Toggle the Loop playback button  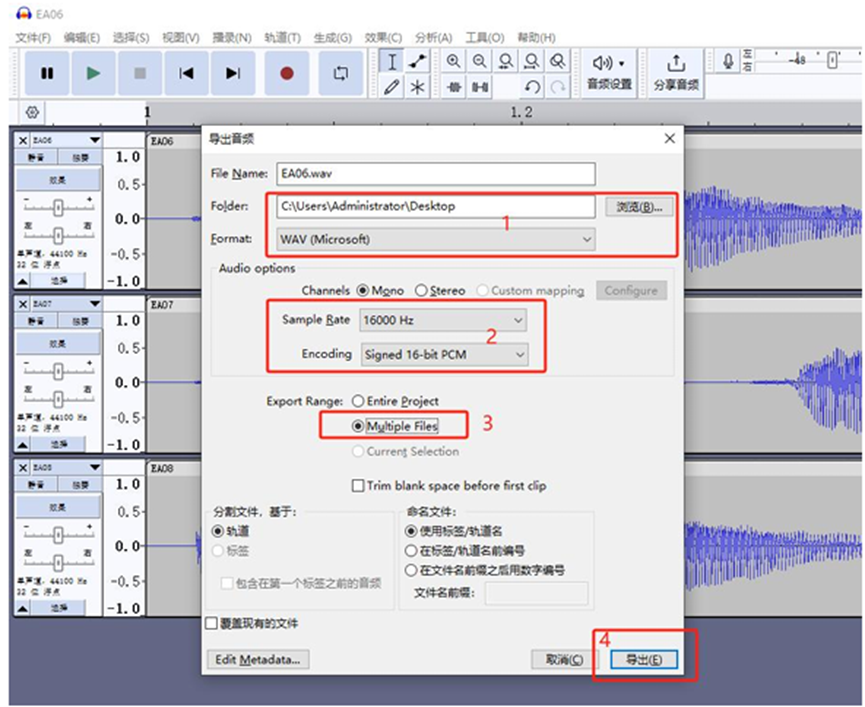click(340, 73)
